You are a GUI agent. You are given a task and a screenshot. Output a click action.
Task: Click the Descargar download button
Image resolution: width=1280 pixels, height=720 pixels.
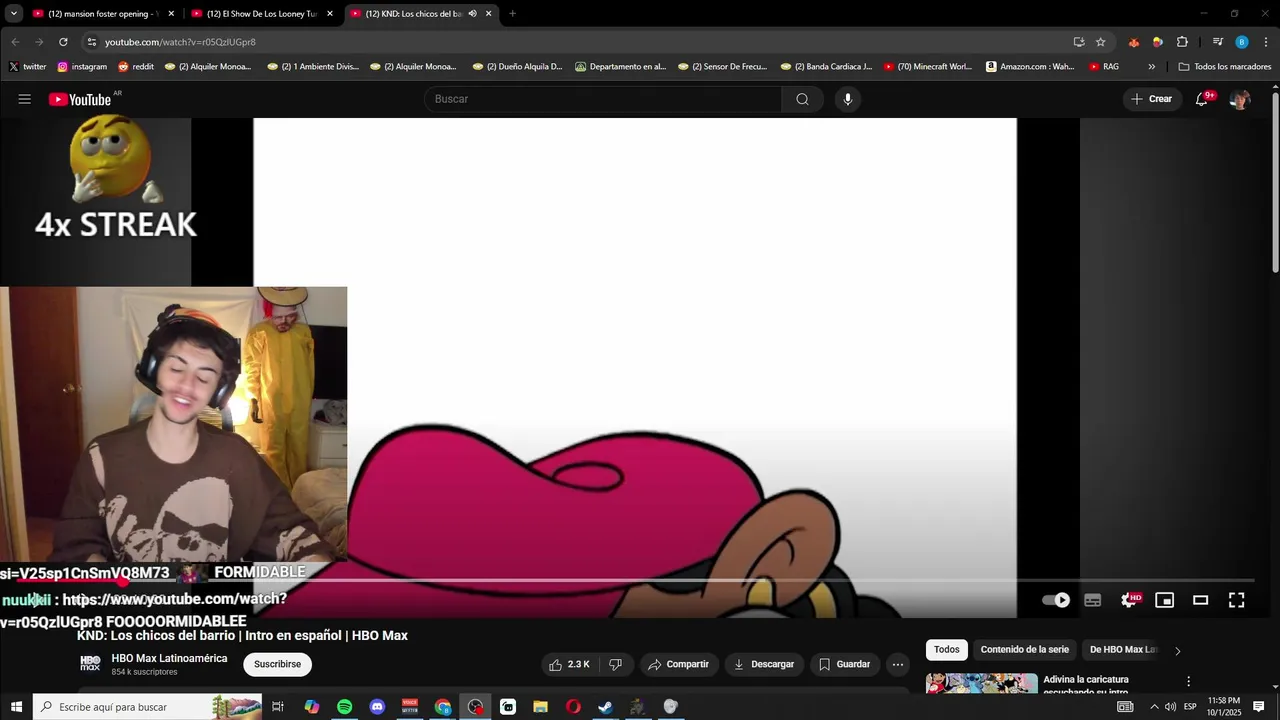pyautogui.click(x=763, y=664)
